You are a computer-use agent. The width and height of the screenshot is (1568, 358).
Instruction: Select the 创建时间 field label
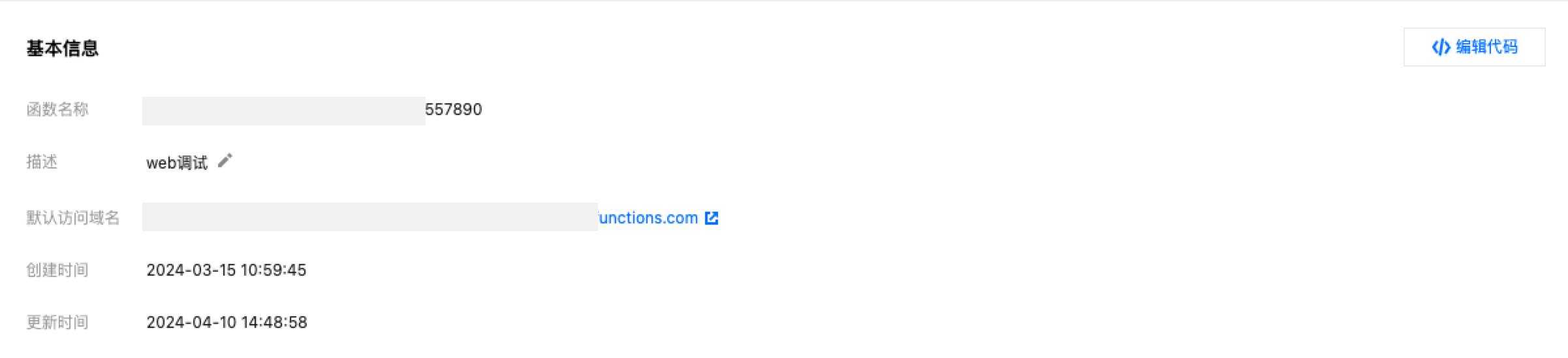57,270
